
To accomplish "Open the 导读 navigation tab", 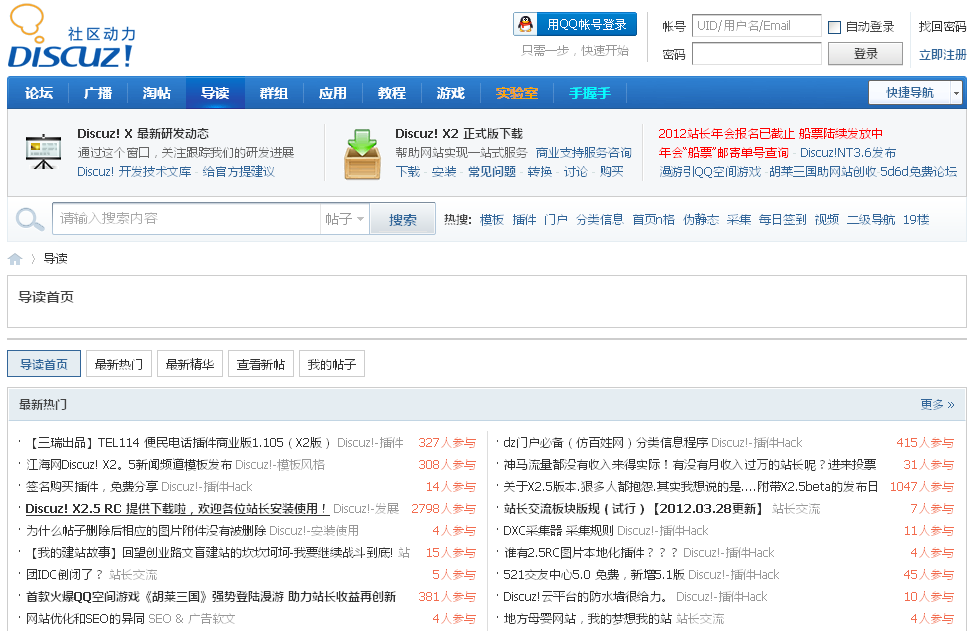I will [x=215, y=93].
